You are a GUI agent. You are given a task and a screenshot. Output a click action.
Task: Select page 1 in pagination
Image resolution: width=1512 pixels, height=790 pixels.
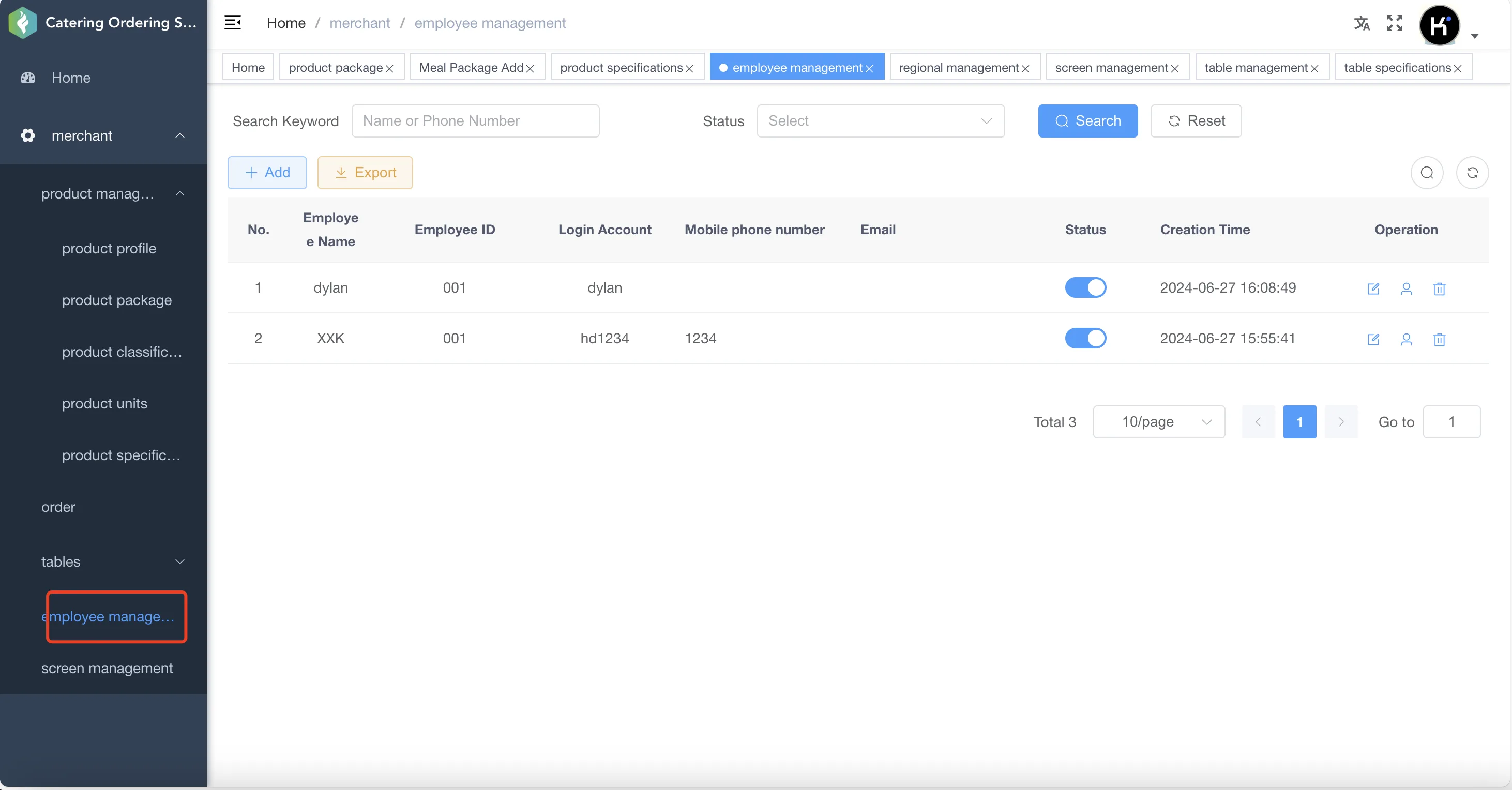coord(1299,421)
